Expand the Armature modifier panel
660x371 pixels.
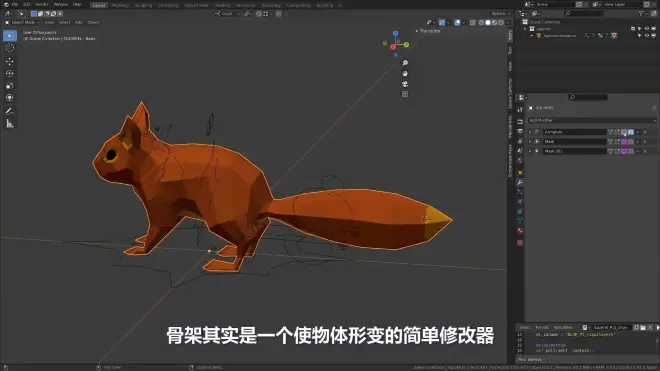530,132
